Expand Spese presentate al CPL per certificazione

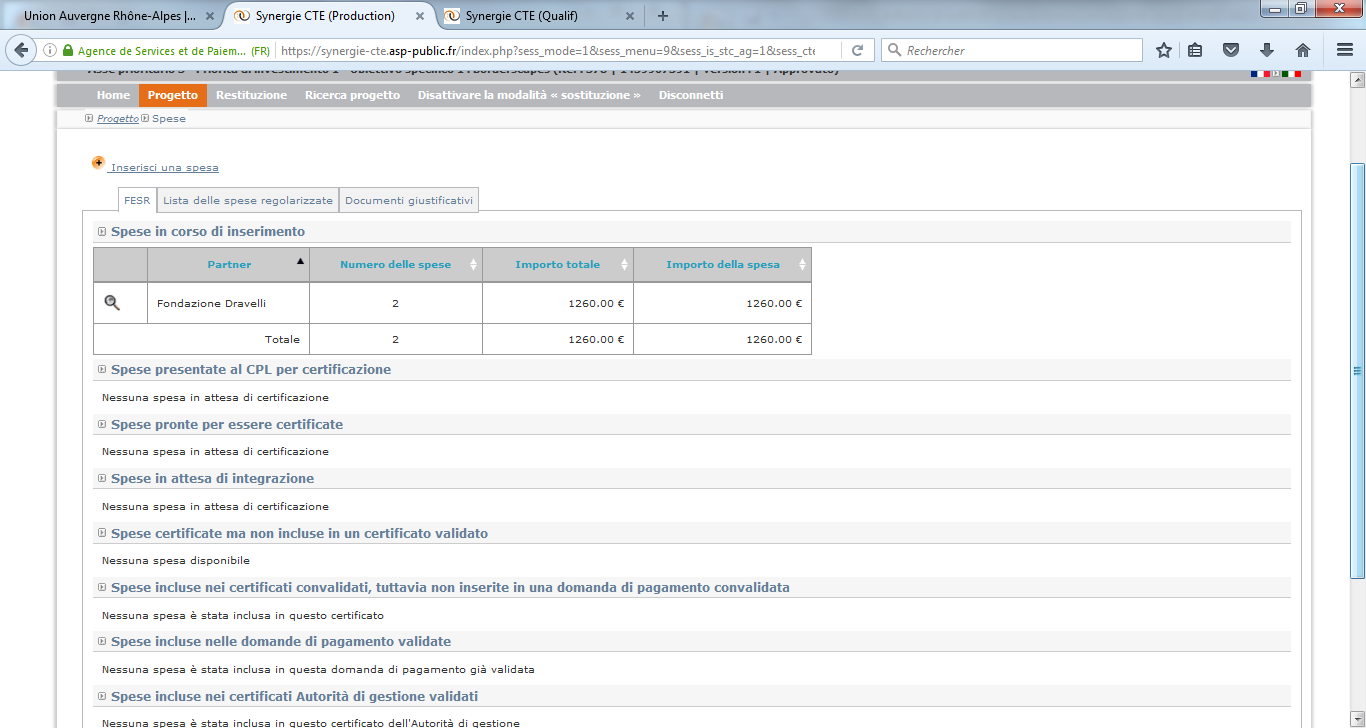point(102,369)
